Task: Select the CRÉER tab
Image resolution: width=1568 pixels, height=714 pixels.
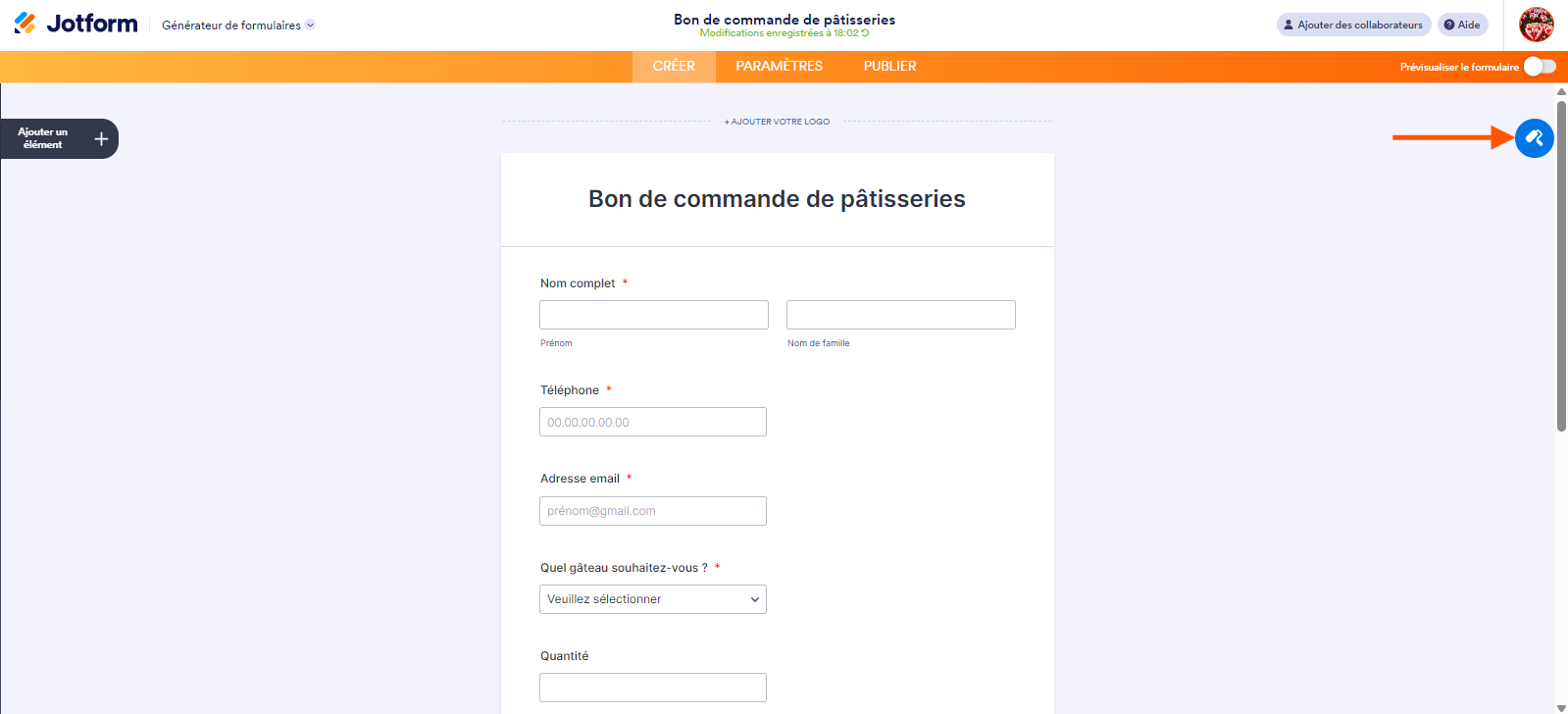Action: 674,67
